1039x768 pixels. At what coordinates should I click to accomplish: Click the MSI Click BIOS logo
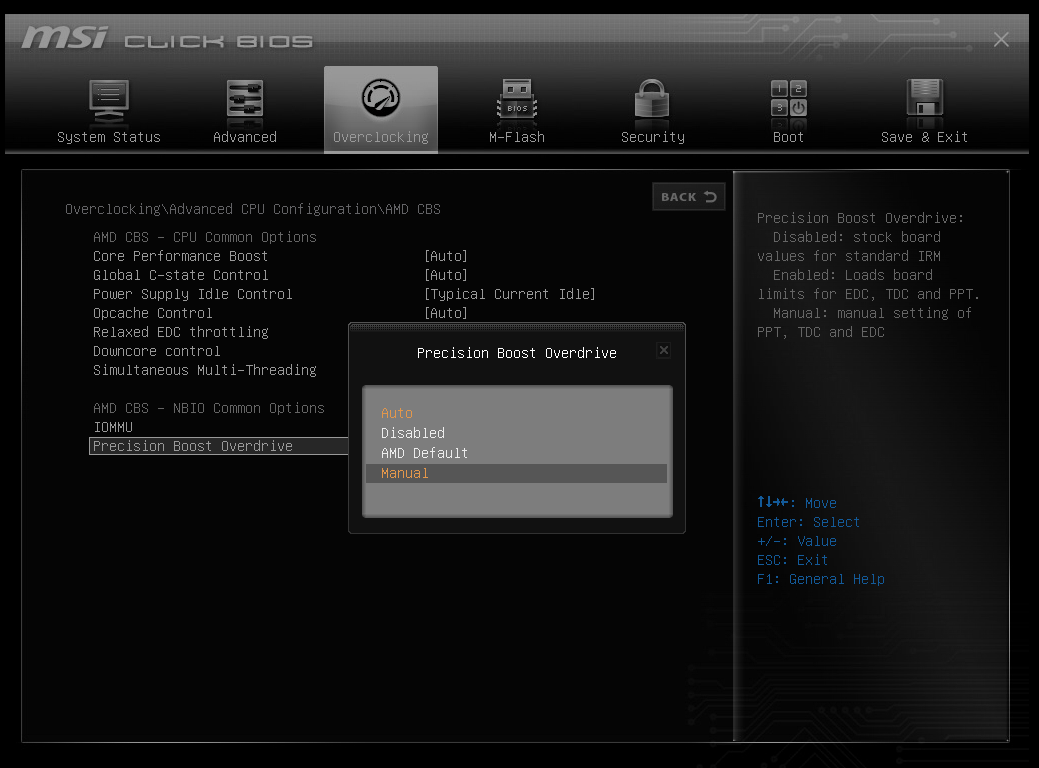(167, 38)
